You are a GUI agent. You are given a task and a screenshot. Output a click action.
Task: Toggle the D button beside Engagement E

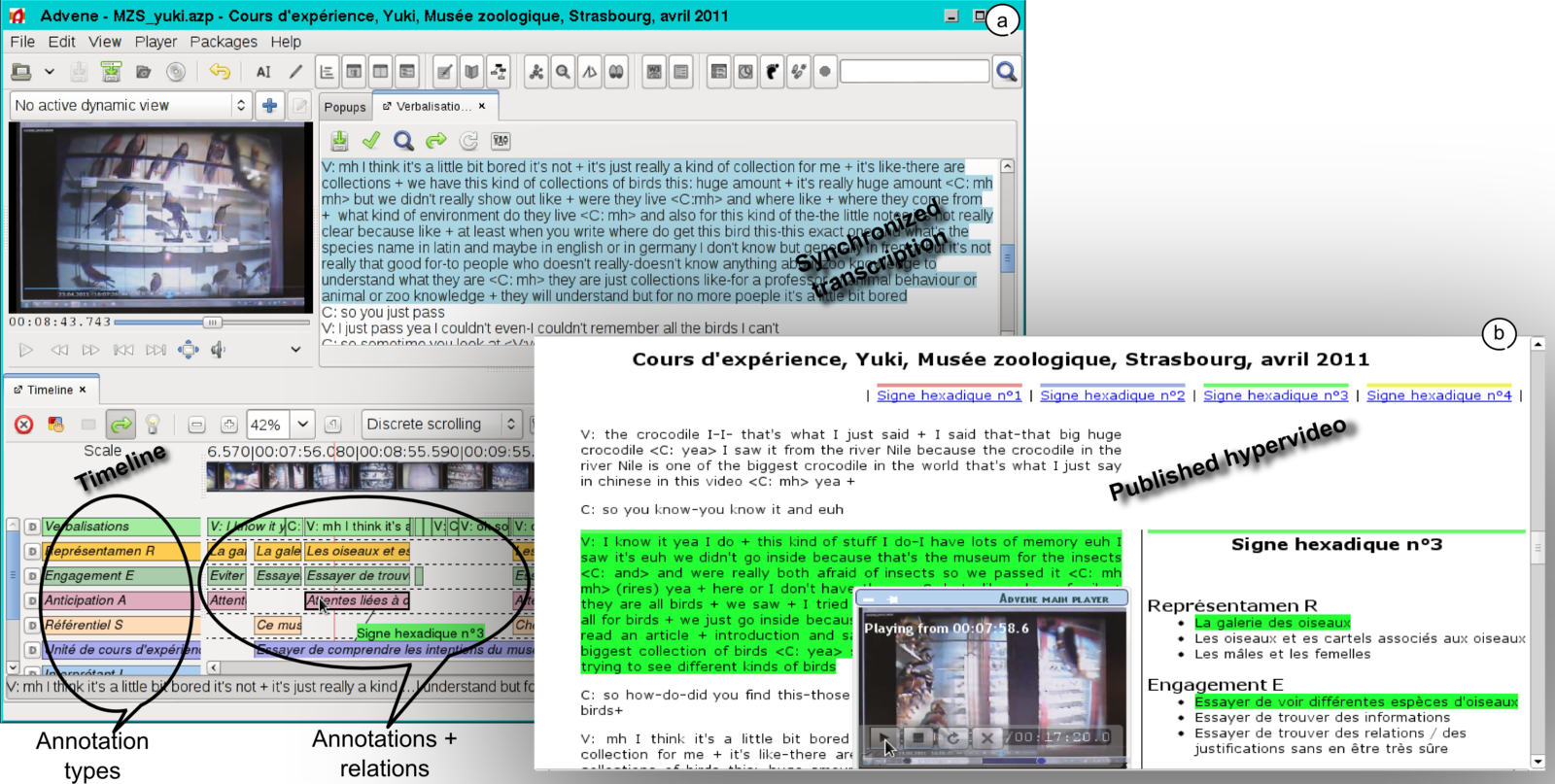(x=32, y=576)
